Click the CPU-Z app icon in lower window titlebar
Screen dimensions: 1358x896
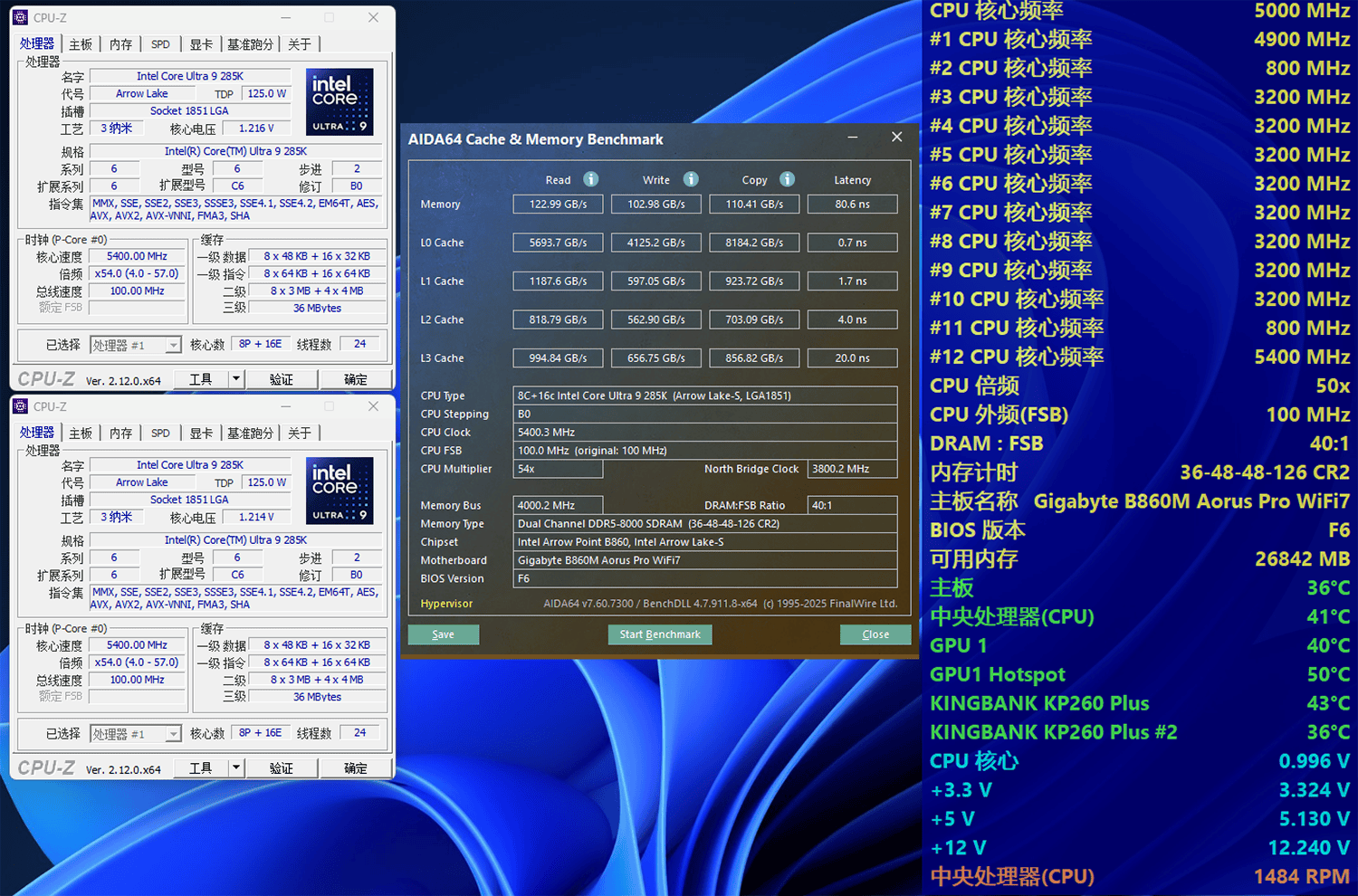[21, 406]
